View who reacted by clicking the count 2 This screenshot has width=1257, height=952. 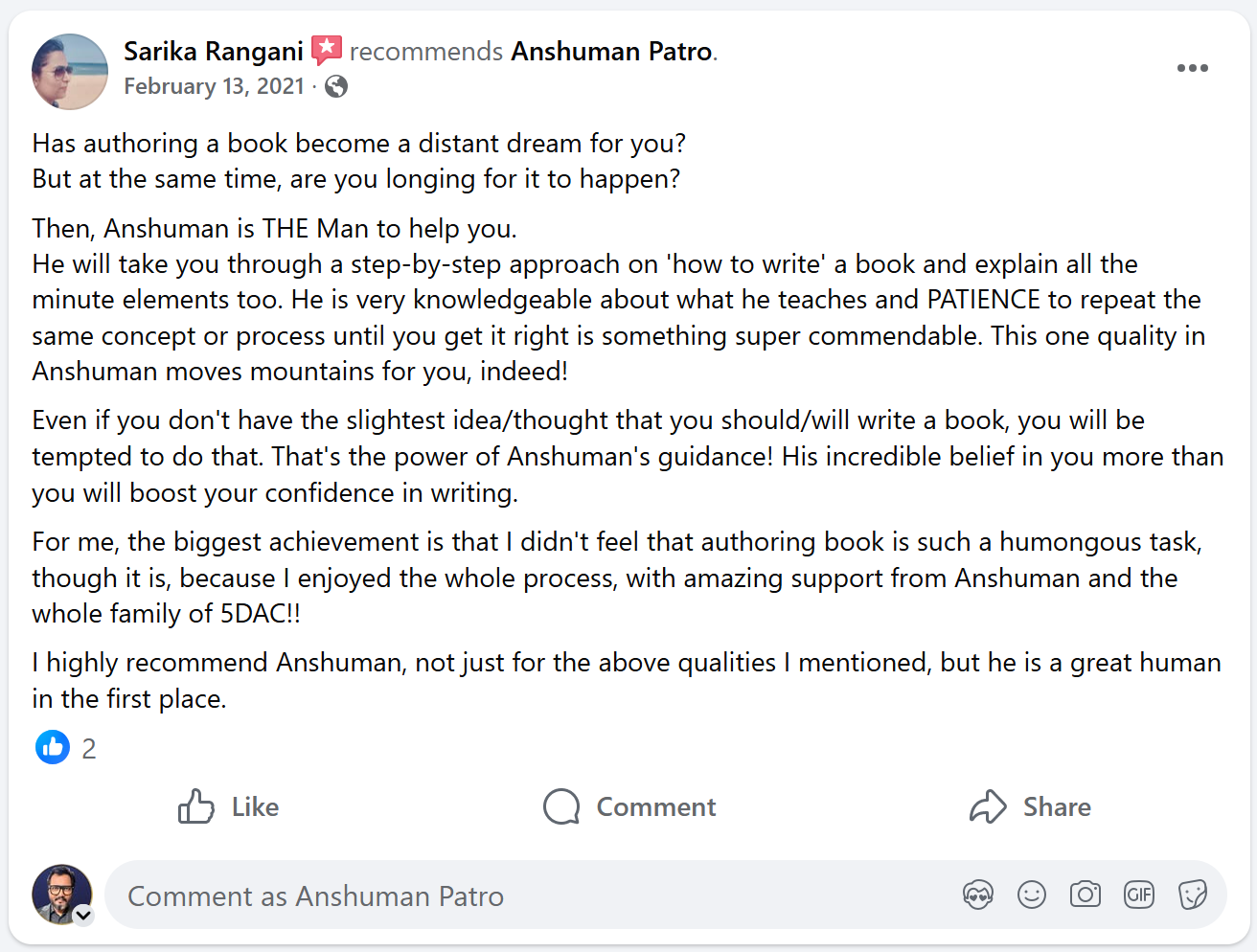point(89,748)
